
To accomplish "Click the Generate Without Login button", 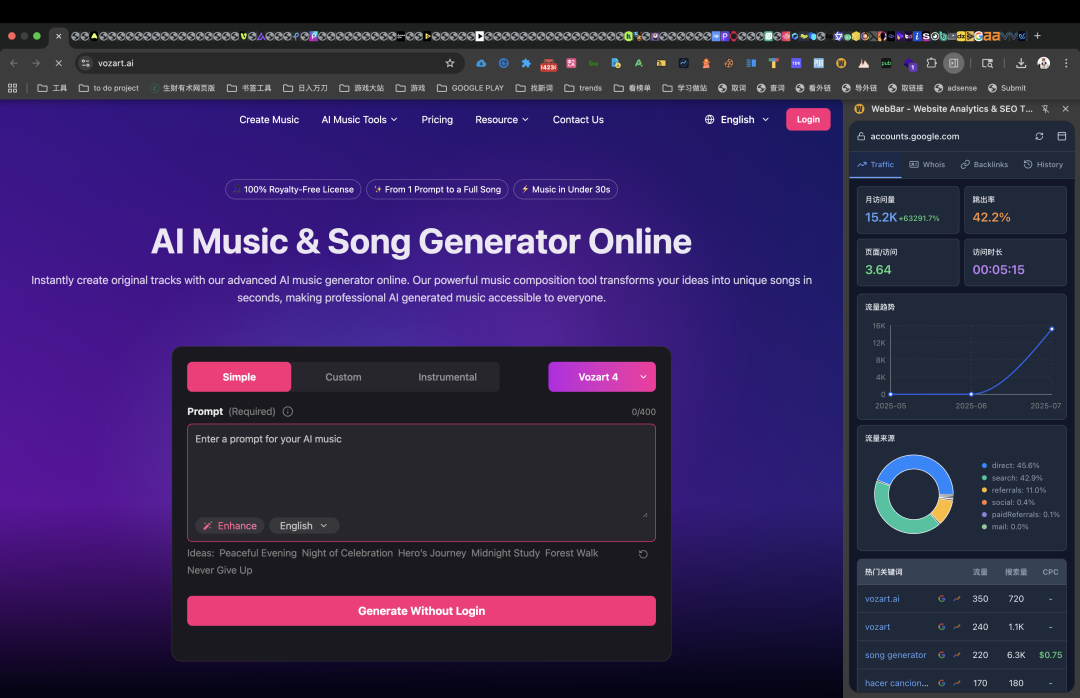I will pos(422,611).
